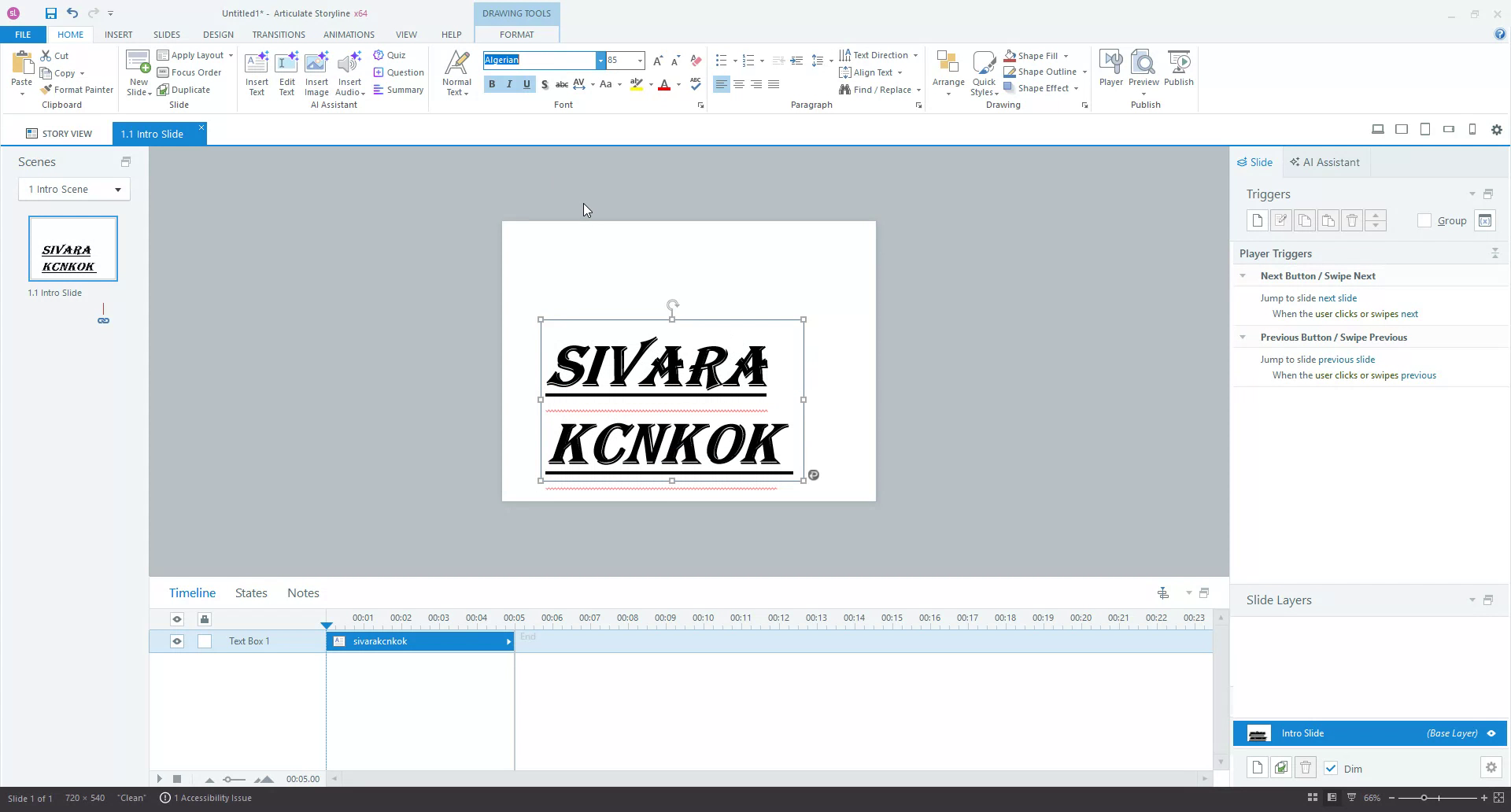Click the Player settings icon
Image resolution: width=1511 pixels, height=812 pixels.
click(x=1110, y=67)
